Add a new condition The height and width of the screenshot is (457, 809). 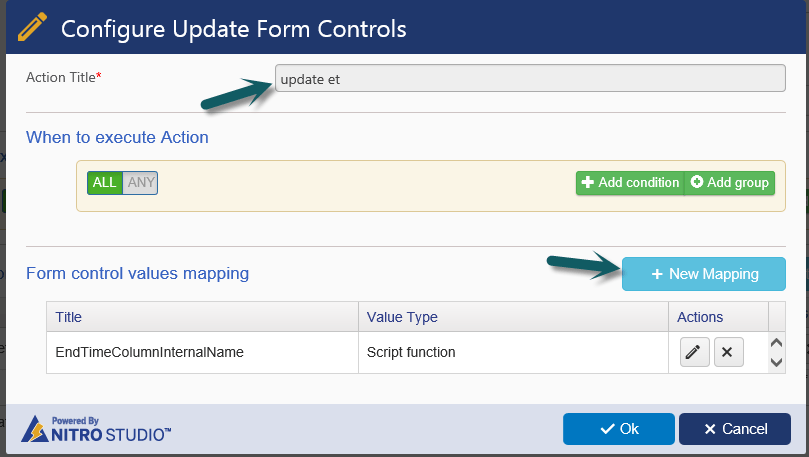pos(630,183)
